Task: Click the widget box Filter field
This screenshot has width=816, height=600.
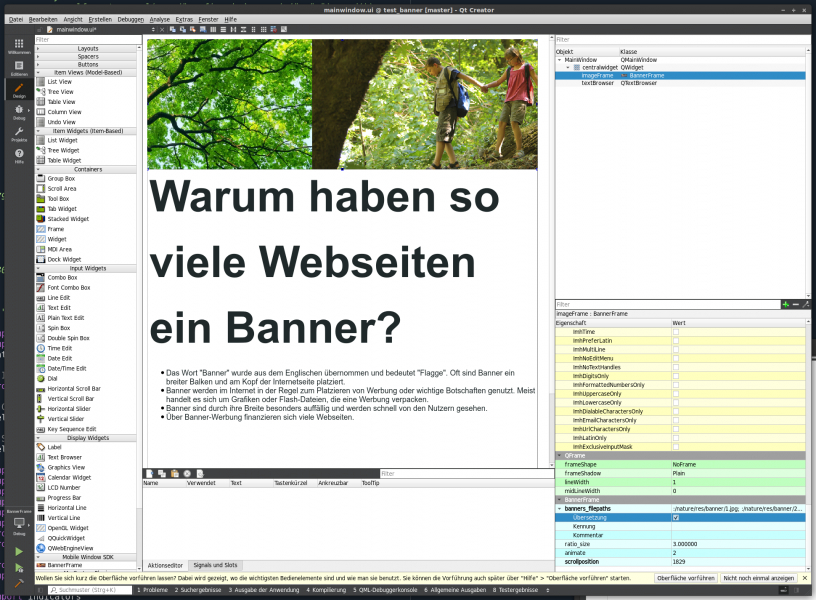Action: [86, 40]
